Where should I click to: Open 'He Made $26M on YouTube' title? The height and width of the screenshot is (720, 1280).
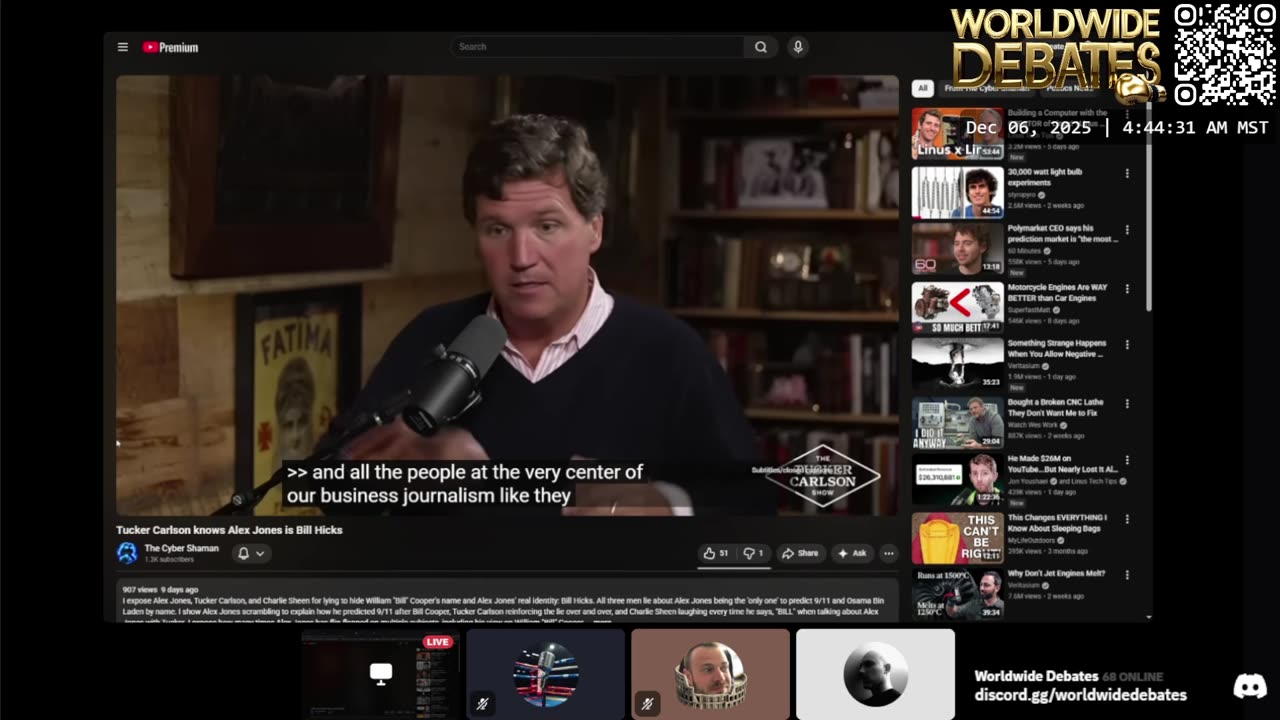tap(1062, 463)
